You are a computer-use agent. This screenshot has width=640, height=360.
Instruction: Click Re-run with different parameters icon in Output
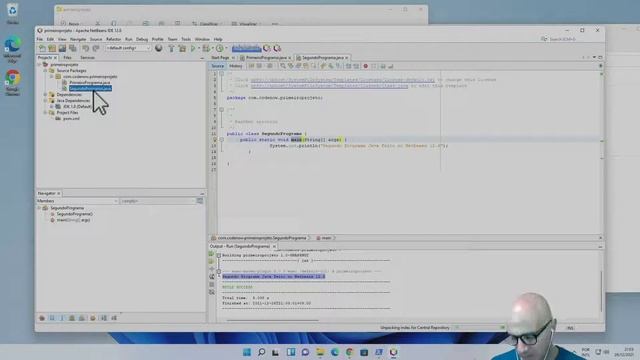click(x=211, y=262)
